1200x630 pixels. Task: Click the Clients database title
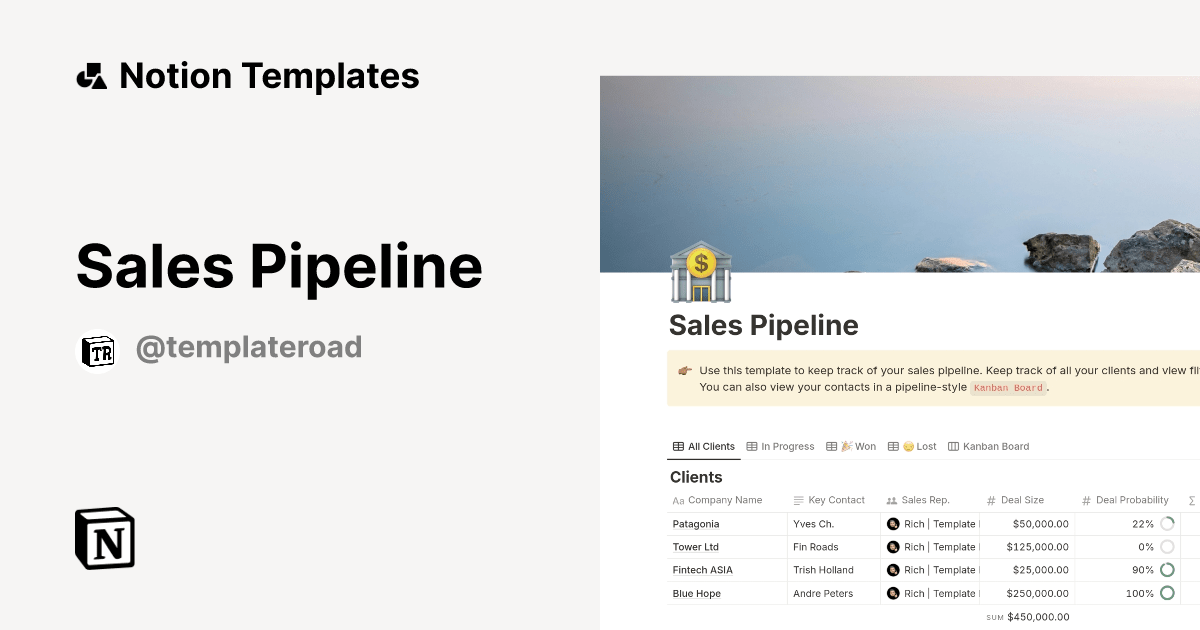coord(696,477)
